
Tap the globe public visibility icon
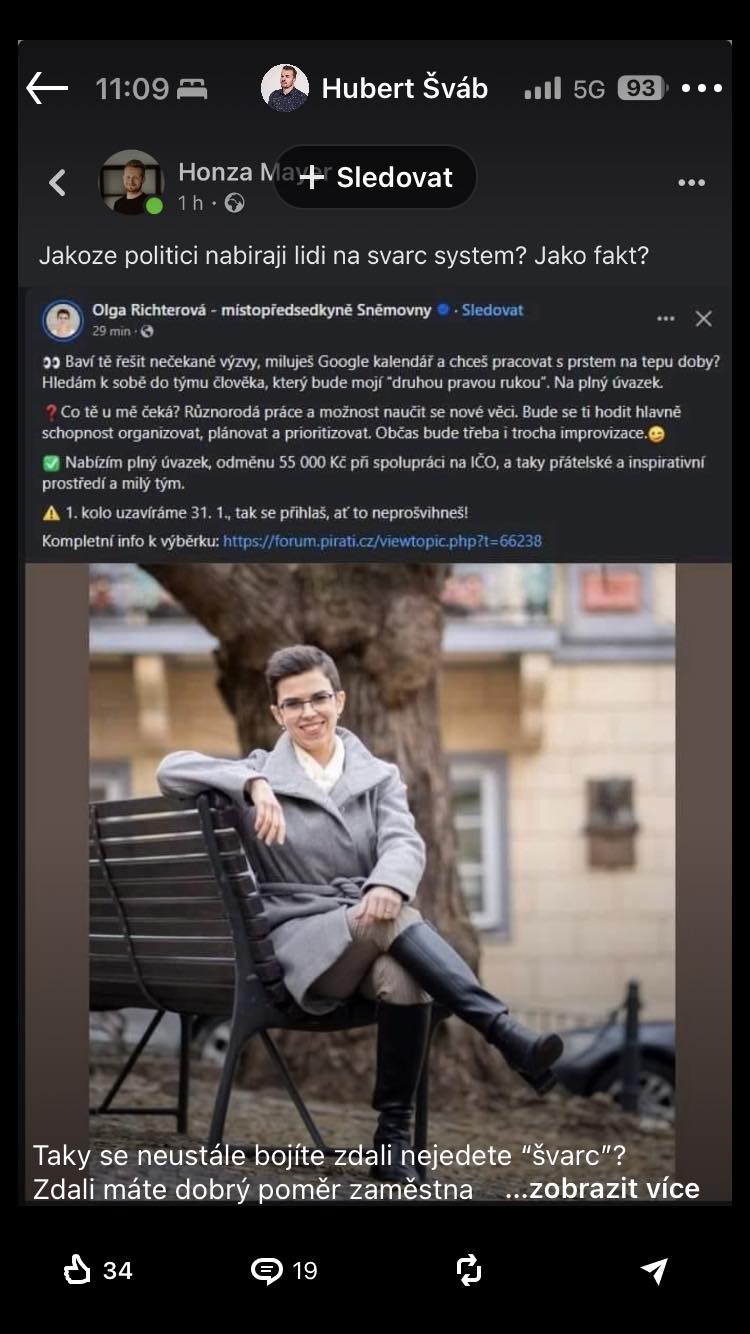click(235, 203)
